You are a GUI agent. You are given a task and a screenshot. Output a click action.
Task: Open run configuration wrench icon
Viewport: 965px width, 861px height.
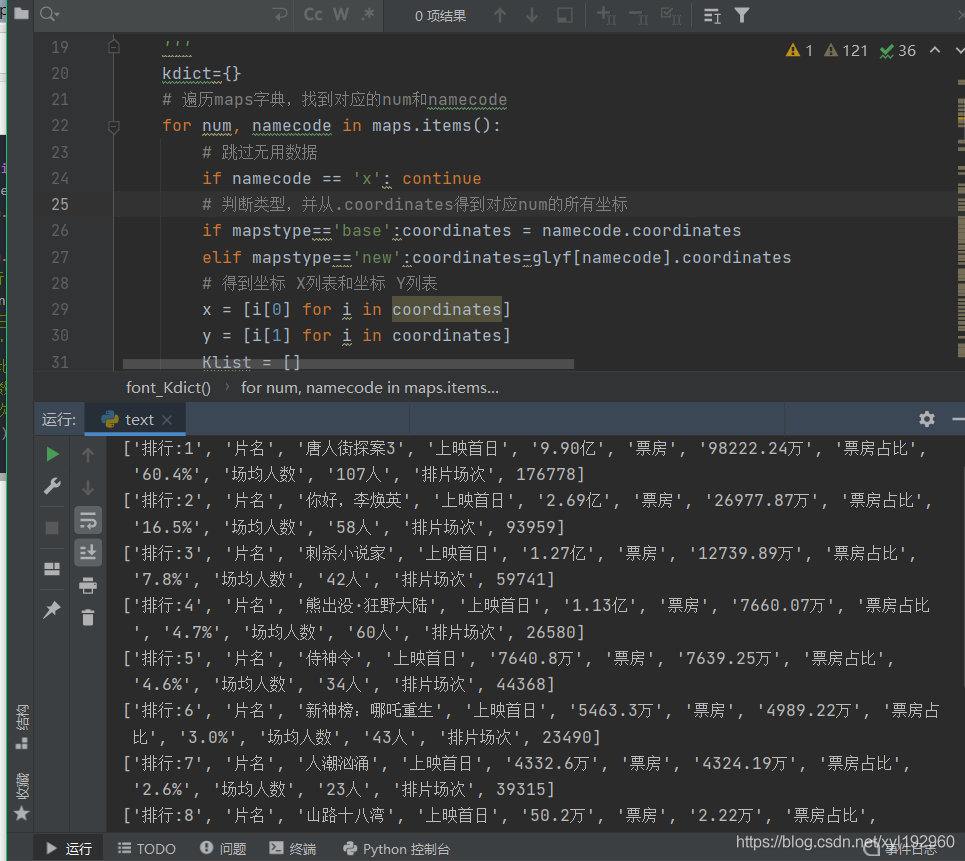click(52, 487)
